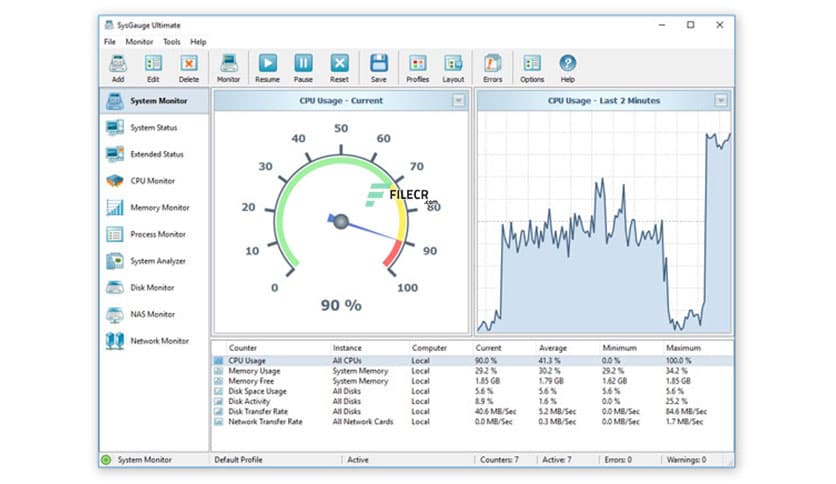The width and height of the screenshot is (836, 484).
Task: Open Network Monitor in the sidebar
Action: [x=154, y=341]
